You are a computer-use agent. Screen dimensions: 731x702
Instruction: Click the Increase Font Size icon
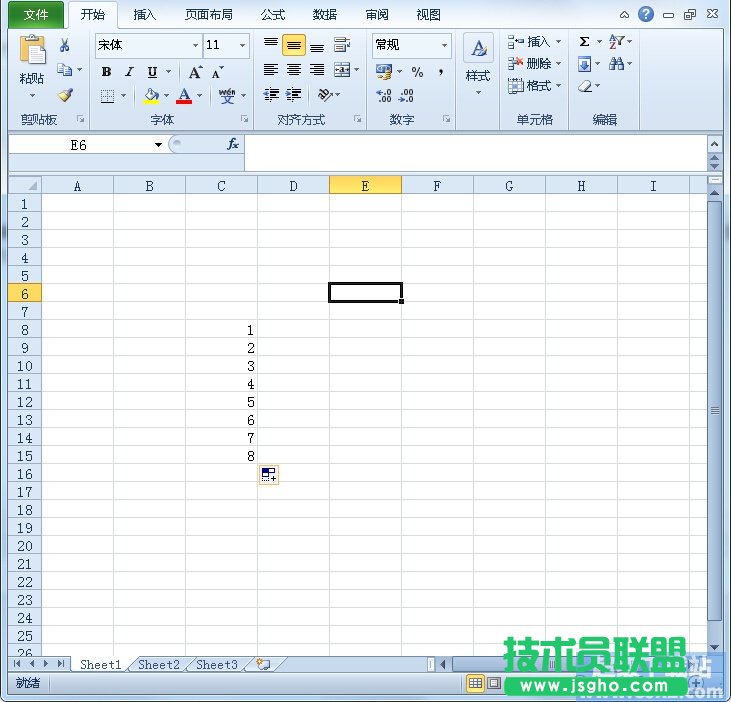pyautogui.click(x=195, y=72)
